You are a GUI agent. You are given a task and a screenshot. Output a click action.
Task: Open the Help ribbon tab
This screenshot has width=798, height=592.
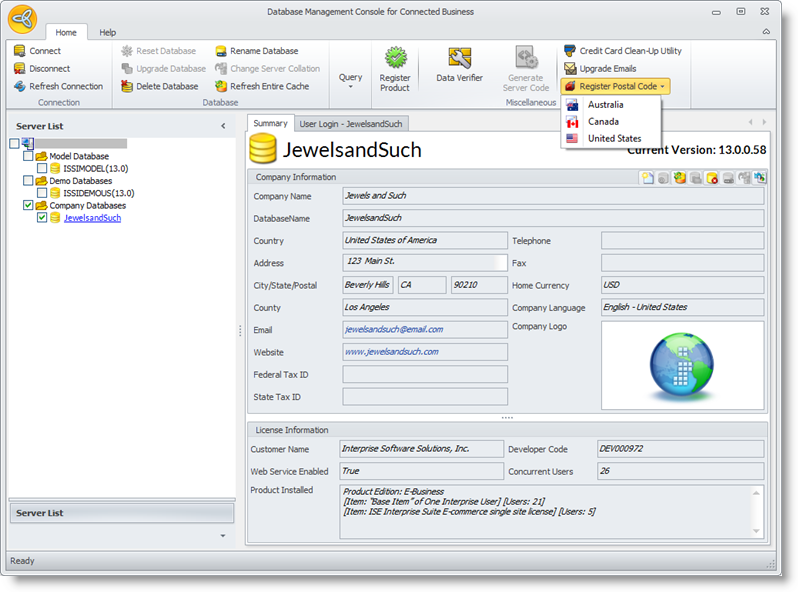(x=107, y=33)
